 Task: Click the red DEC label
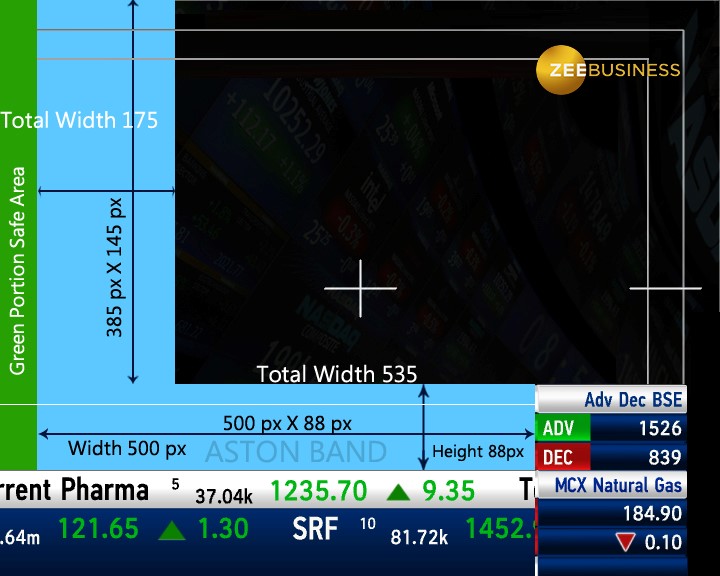pyautogui.click(x=563, y=458)
